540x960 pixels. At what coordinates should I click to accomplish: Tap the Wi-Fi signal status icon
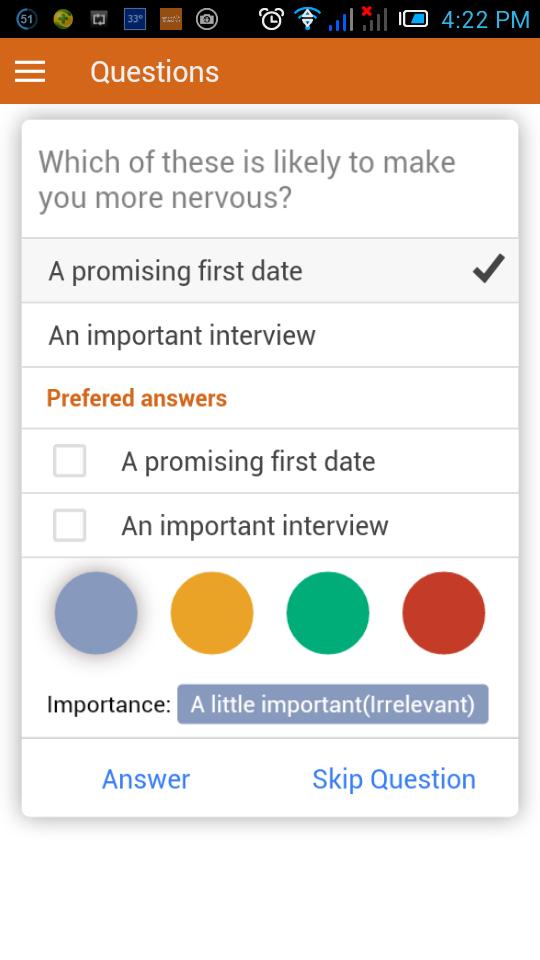(307, 20)
